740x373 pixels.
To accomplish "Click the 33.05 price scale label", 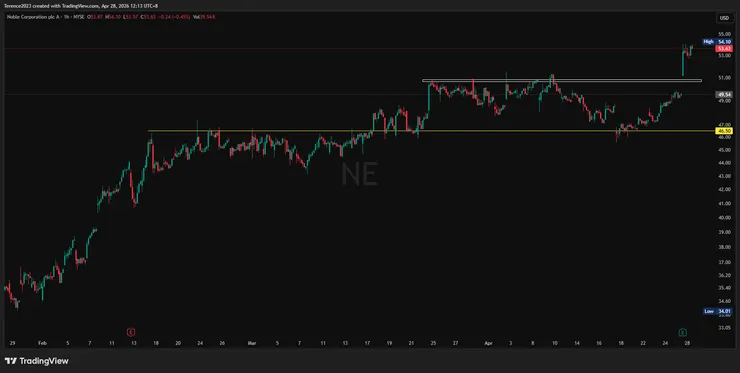I will (724, 327).
